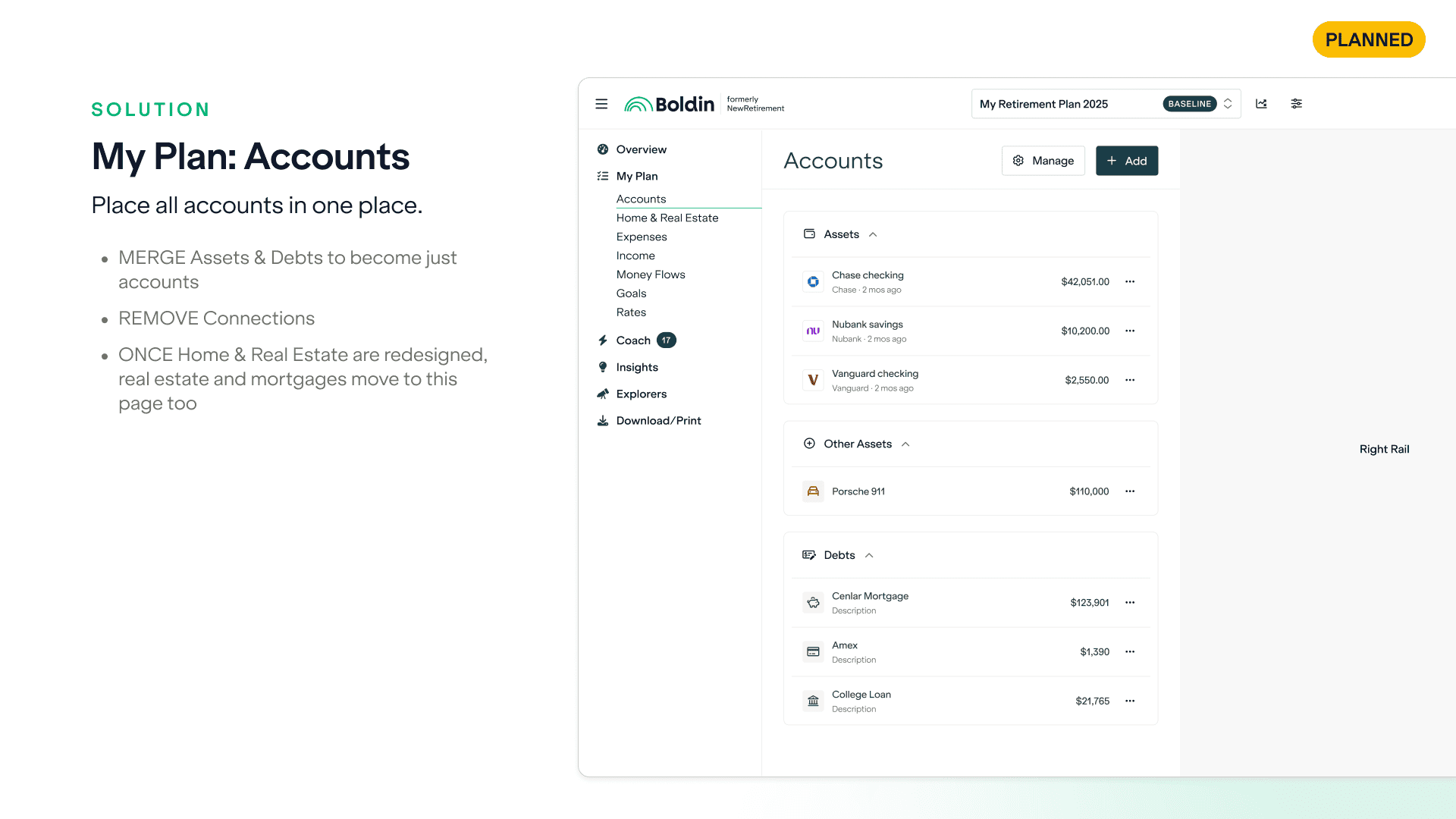Screen dimensions: 1456x819
Task: Collapse the Debts section
Action: [x=869, y=556]
